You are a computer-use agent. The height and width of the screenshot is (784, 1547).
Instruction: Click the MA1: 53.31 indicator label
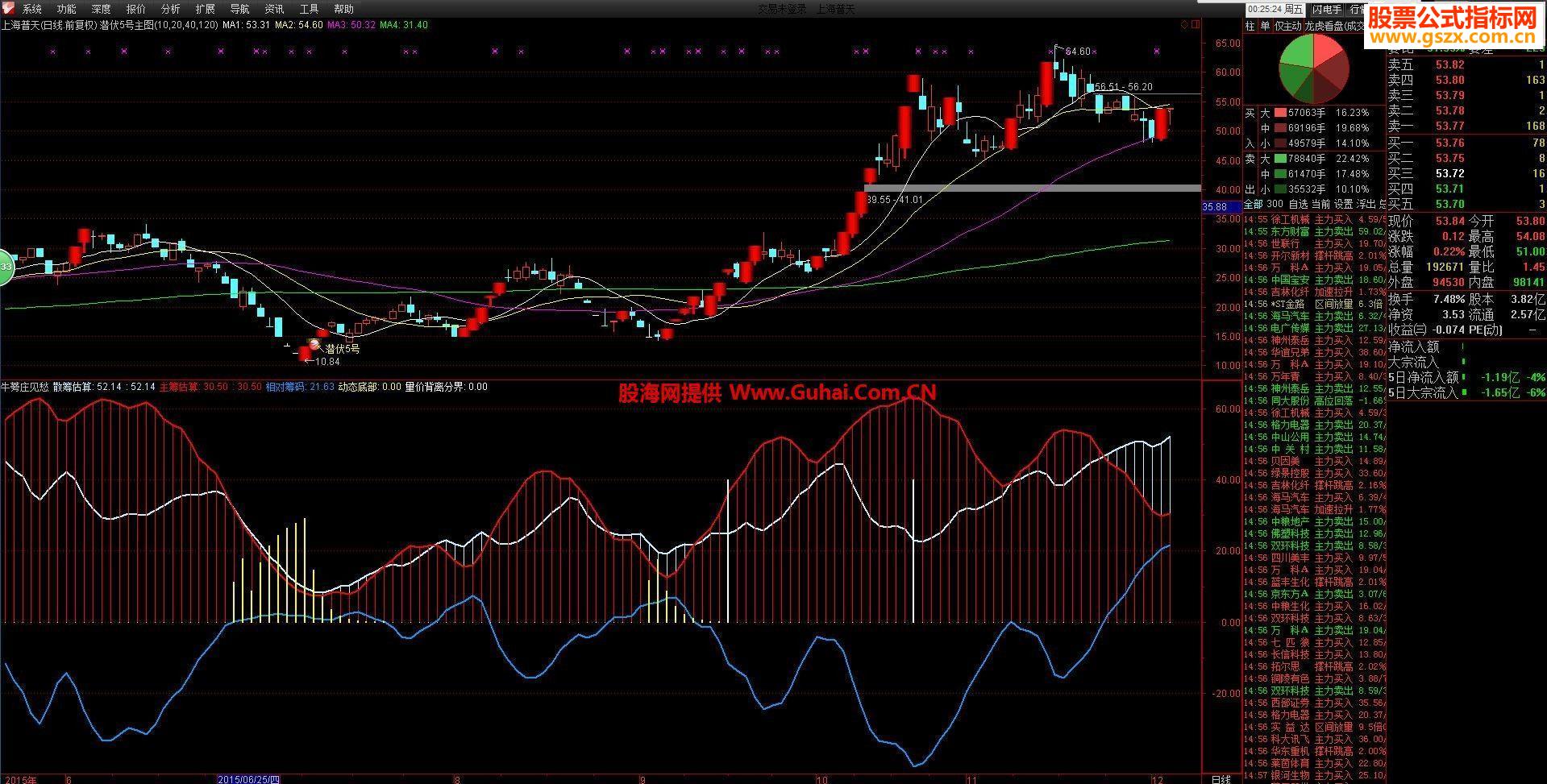pyautogui.click(x=247, y=25)
